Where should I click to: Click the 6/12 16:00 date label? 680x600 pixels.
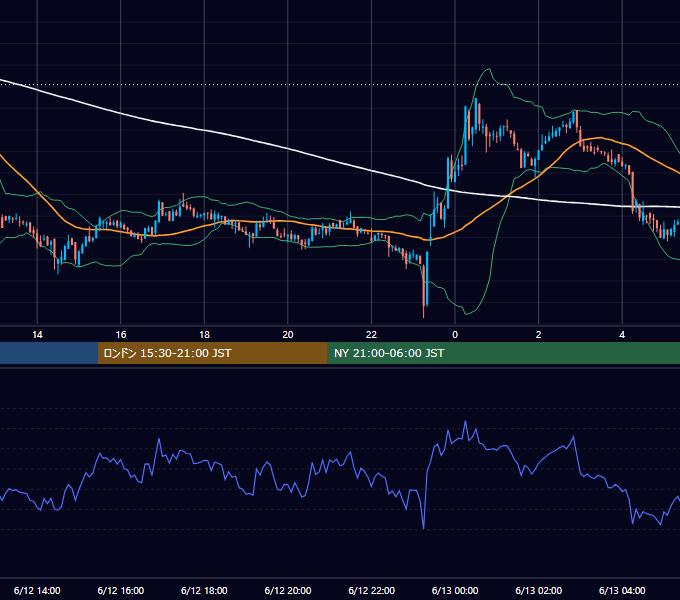[121, 590]
